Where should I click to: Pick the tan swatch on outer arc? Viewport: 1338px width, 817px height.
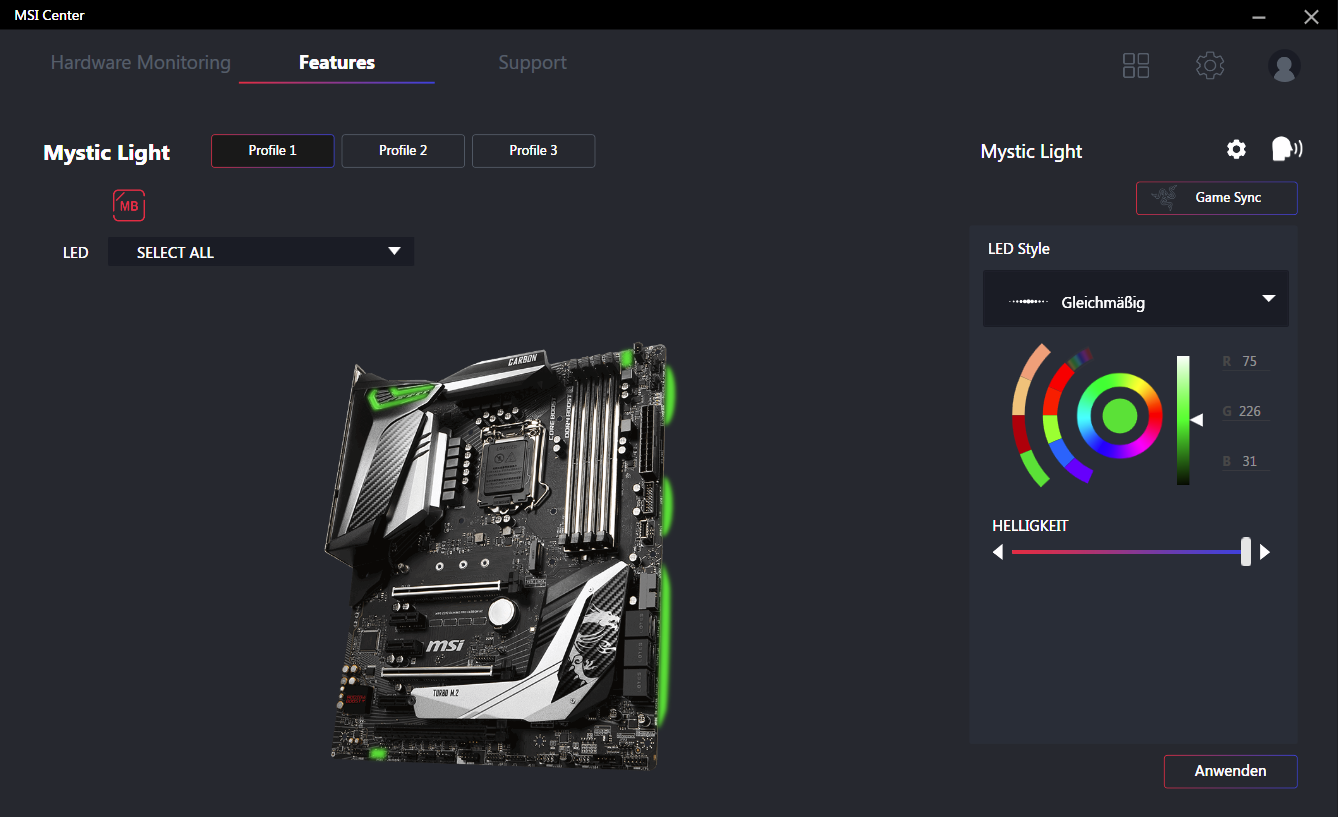(1020, 396)
